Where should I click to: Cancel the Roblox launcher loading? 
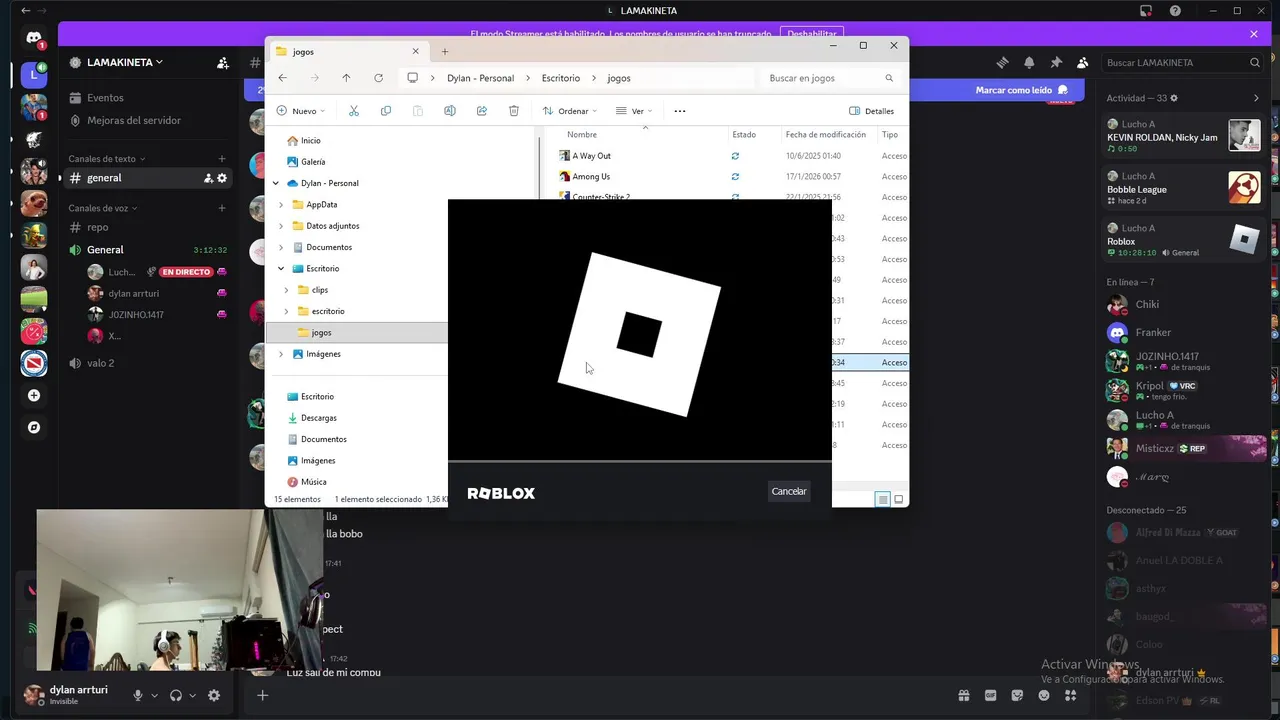(x=789, y=491)
